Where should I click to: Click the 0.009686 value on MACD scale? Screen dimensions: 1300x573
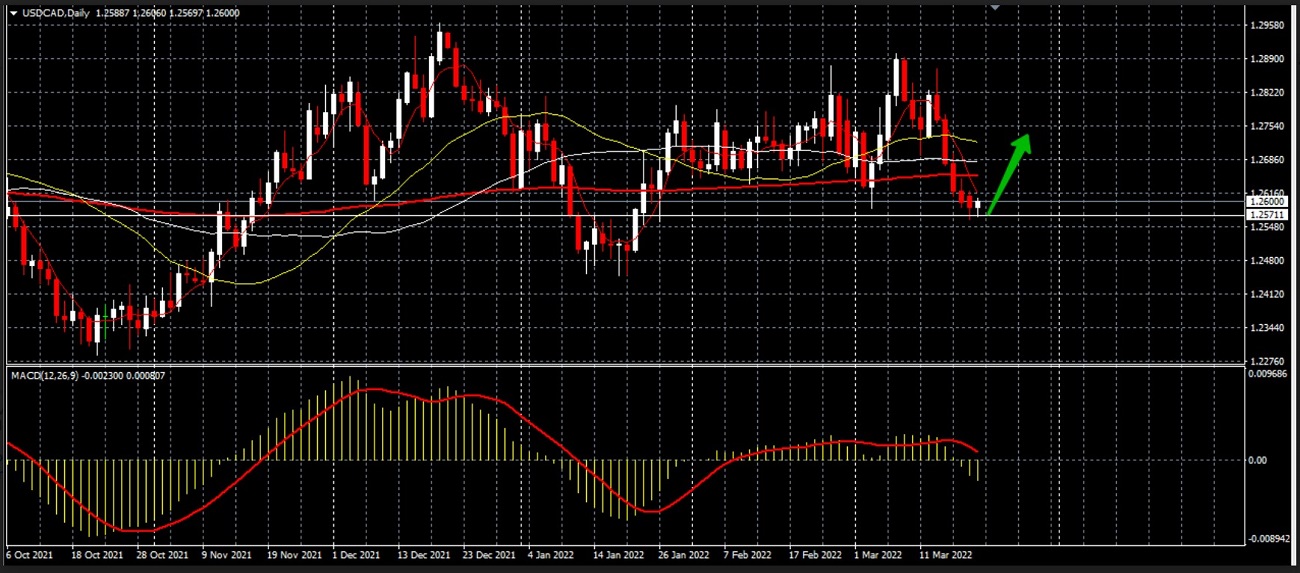point(1269,374)
